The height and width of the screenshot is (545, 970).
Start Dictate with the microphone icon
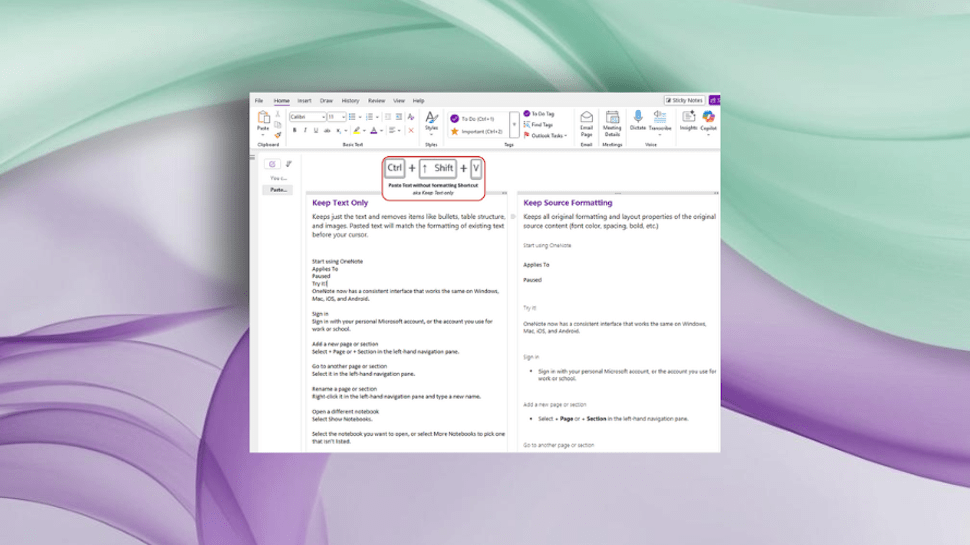pyautogui.click(x=638, y=119)
